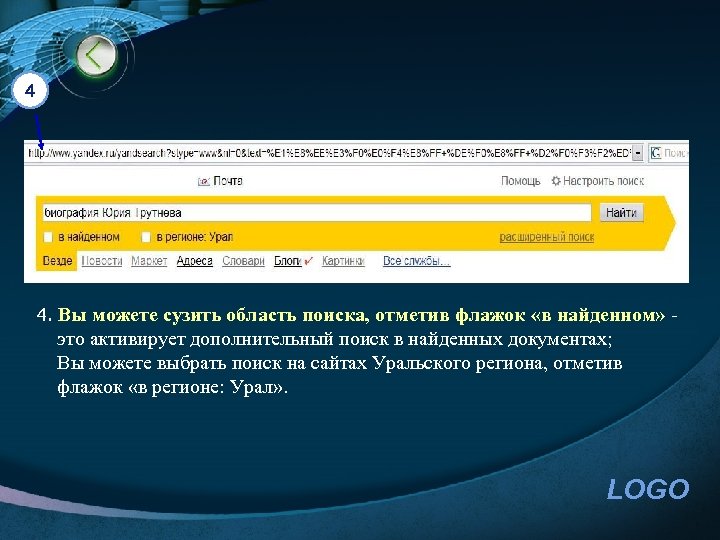Select the Везде tab
The image size is (720, 540).
[x=57, y=261]
